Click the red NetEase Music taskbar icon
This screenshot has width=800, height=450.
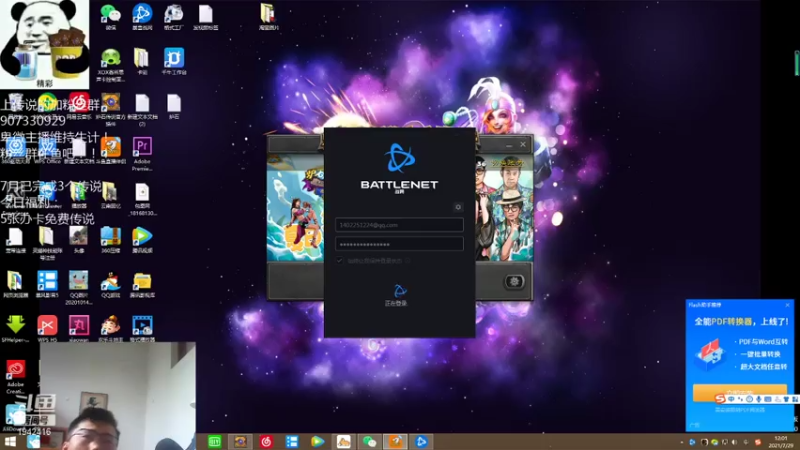pos(266,442)
